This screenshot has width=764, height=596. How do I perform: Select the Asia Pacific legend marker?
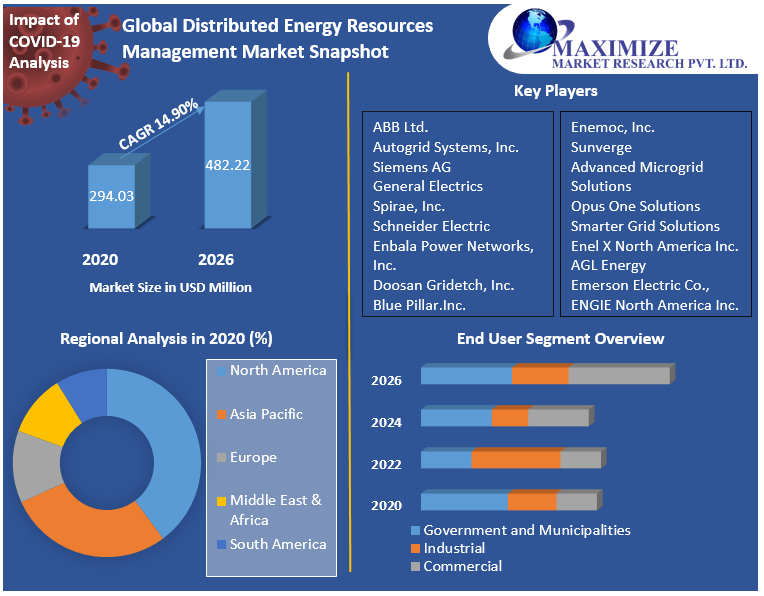[x=221, y=415]
